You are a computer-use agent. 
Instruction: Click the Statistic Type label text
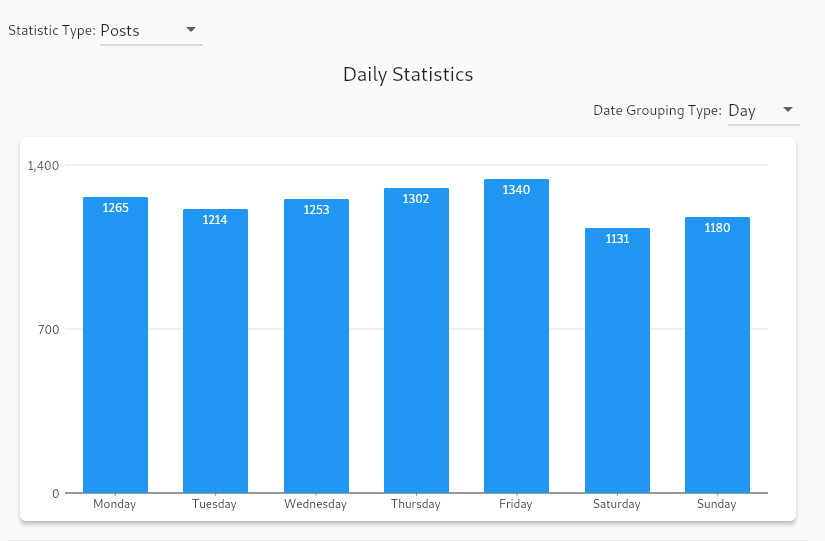click(x=52, y=31)
